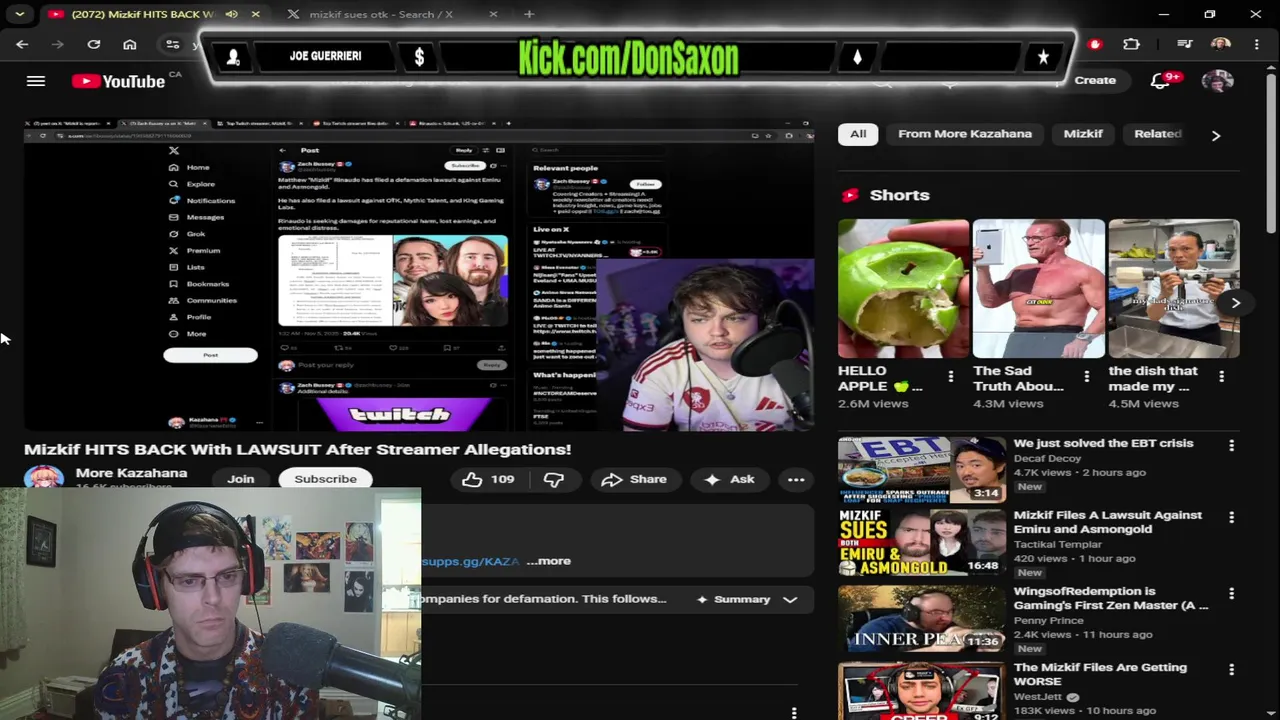Open options for the dish short
The width and height of the screenshot is (1280, 720).
(1221, 377)
